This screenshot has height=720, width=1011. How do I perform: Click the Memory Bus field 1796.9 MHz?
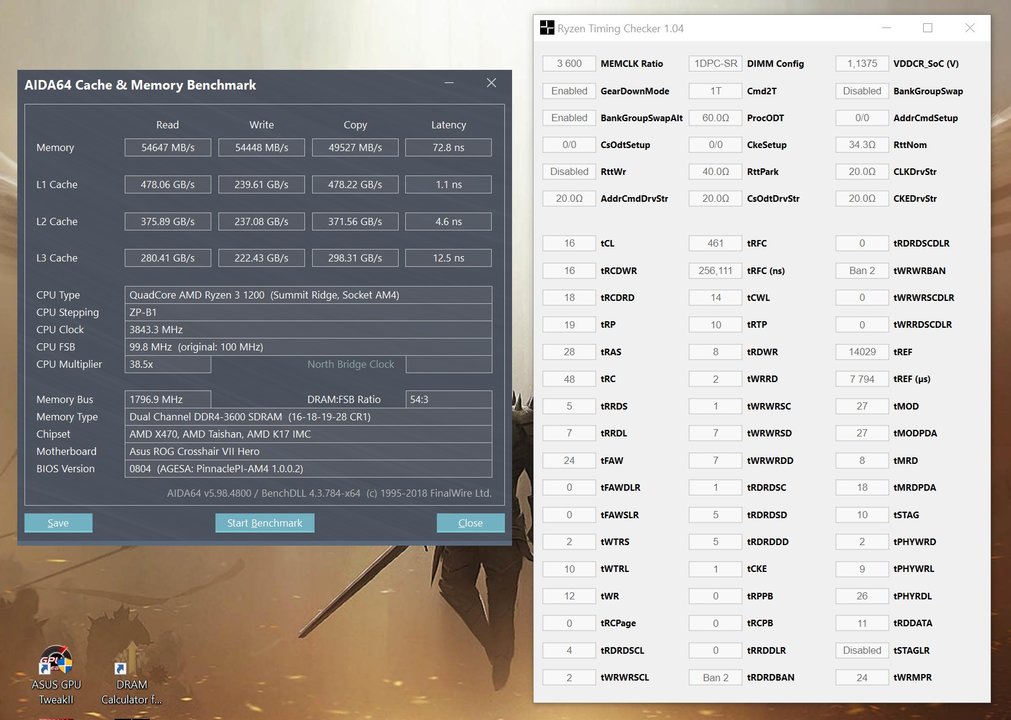point(168,400)
